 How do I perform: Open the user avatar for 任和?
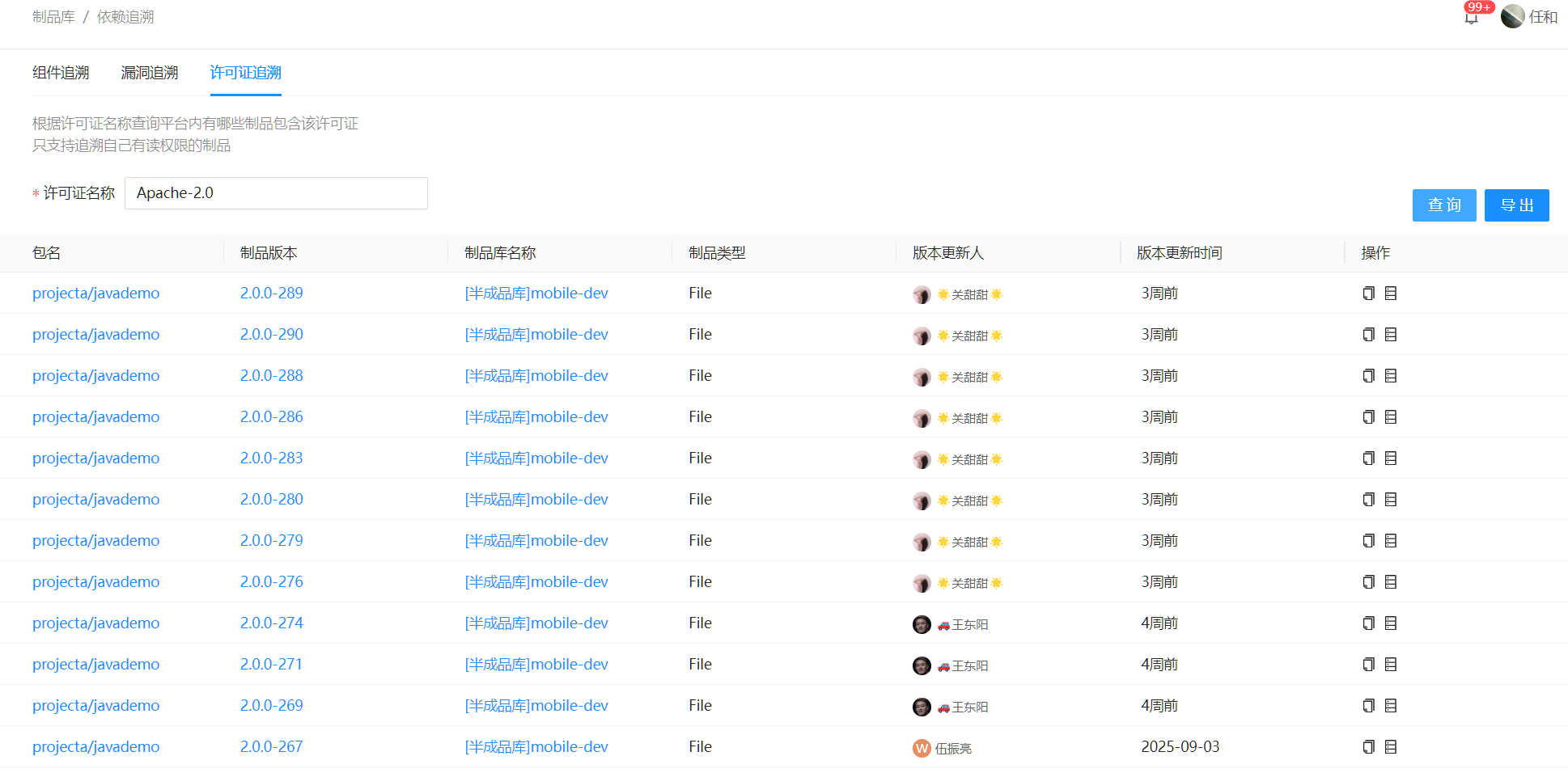point(1511,17)
